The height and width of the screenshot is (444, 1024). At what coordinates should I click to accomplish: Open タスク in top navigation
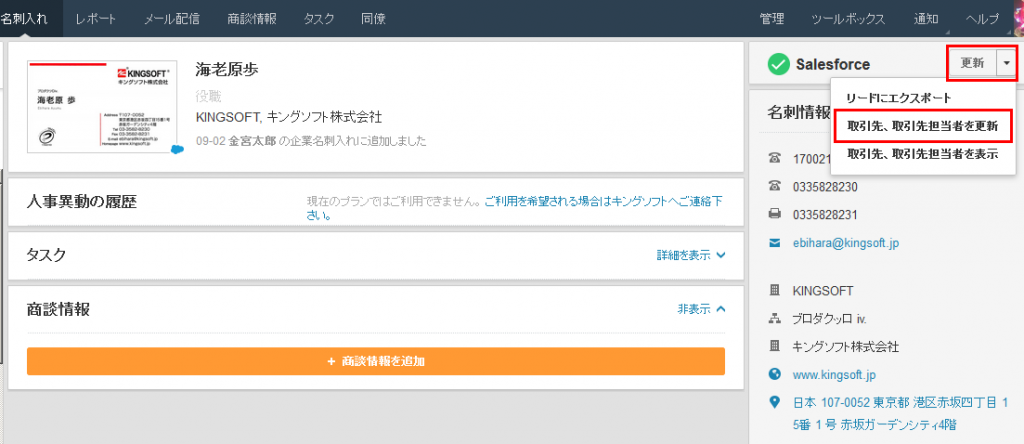click(x=319, y=19)
